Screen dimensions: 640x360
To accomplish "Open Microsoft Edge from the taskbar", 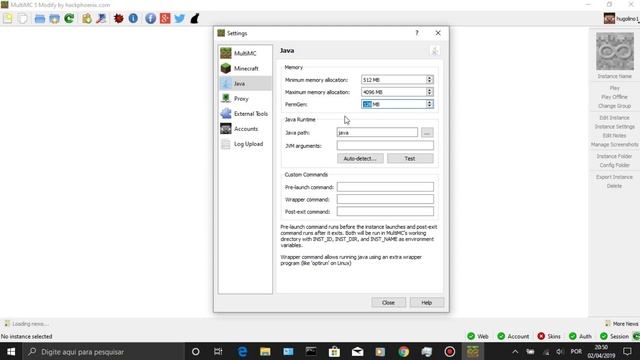I will coord(242,351).
